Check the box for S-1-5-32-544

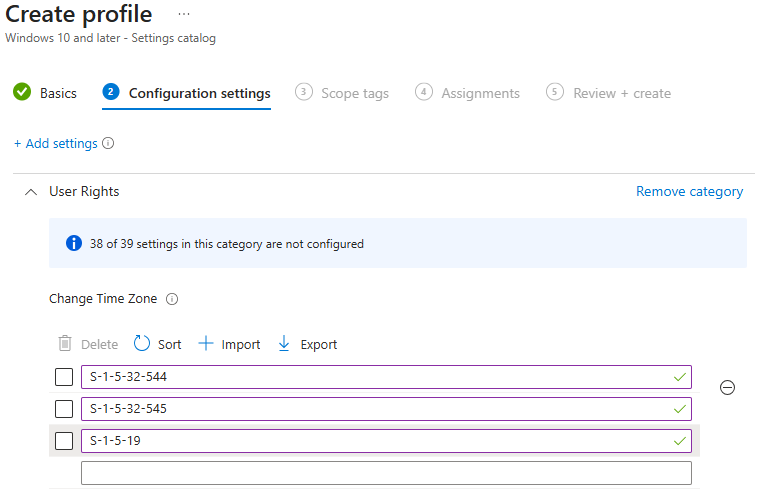(x=64, y=377)
